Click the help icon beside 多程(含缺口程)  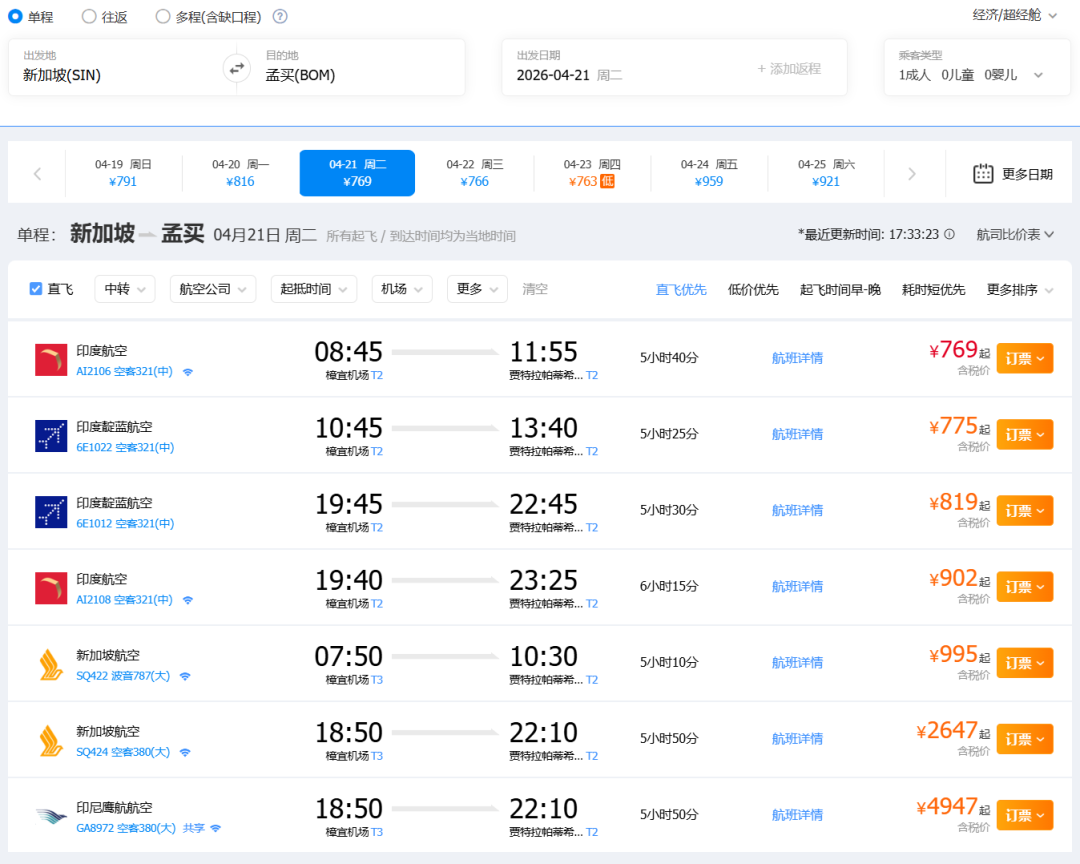click(x=280, y=16)
